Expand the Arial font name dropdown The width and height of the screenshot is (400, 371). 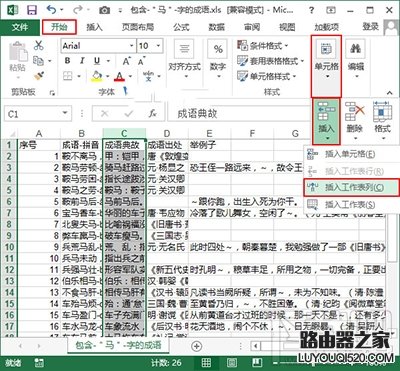click(x=132, y=46)
